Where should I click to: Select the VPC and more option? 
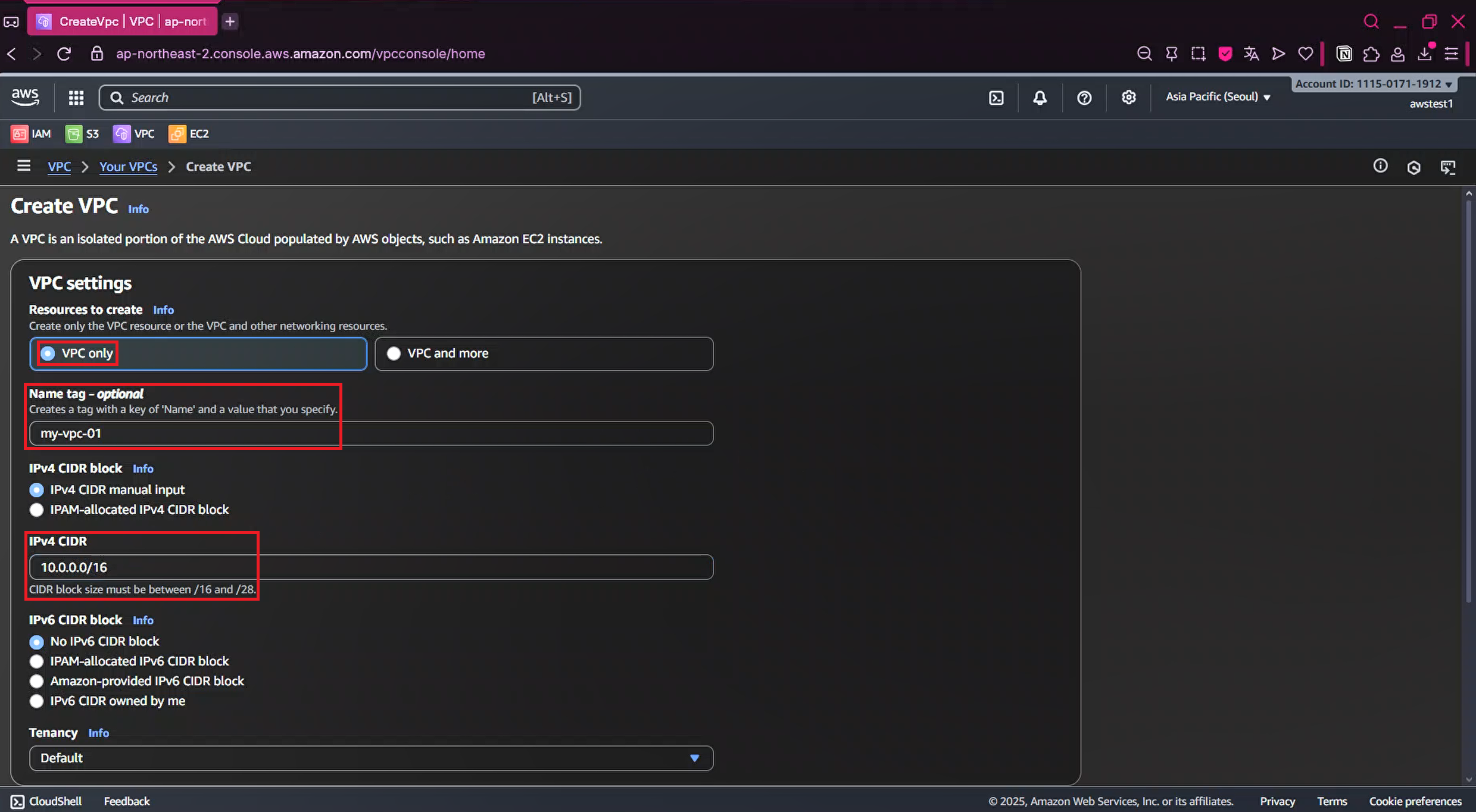394,354
